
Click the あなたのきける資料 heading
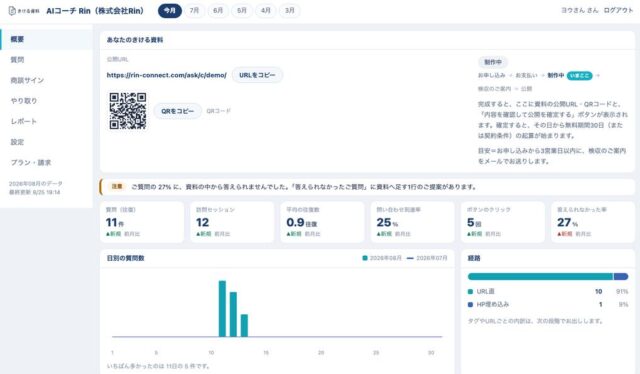click(135, 40)
